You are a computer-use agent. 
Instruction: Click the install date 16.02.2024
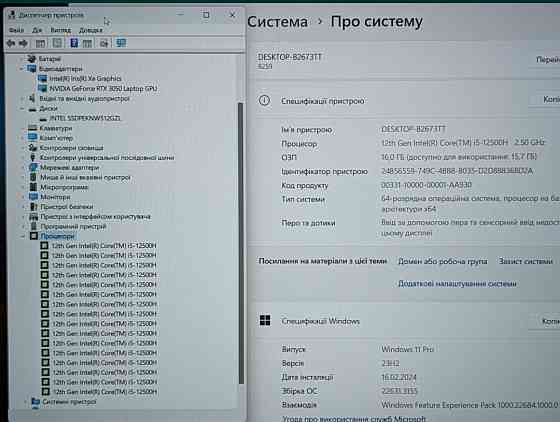(x=399, y=377)
